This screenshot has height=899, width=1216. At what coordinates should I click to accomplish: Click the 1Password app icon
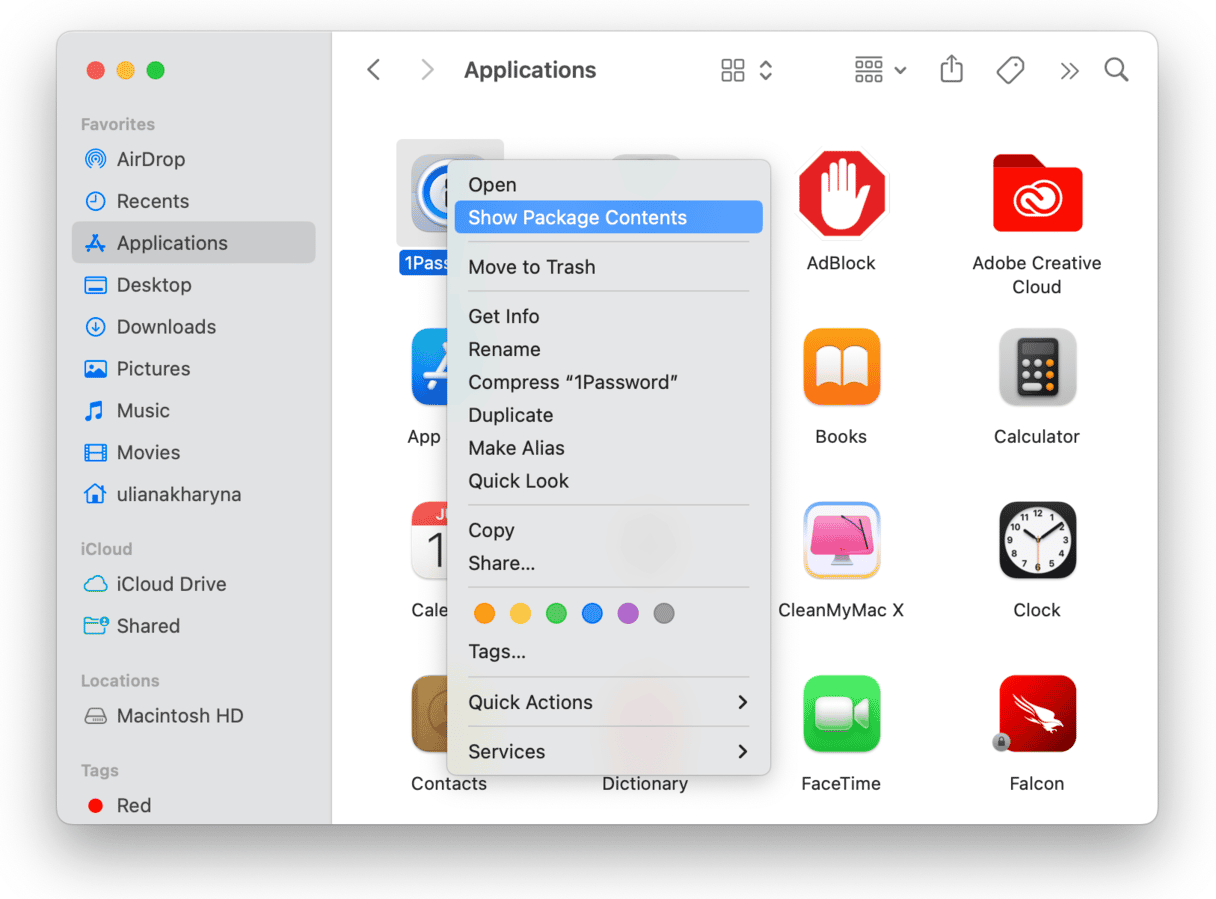click(x=429, y=193)
